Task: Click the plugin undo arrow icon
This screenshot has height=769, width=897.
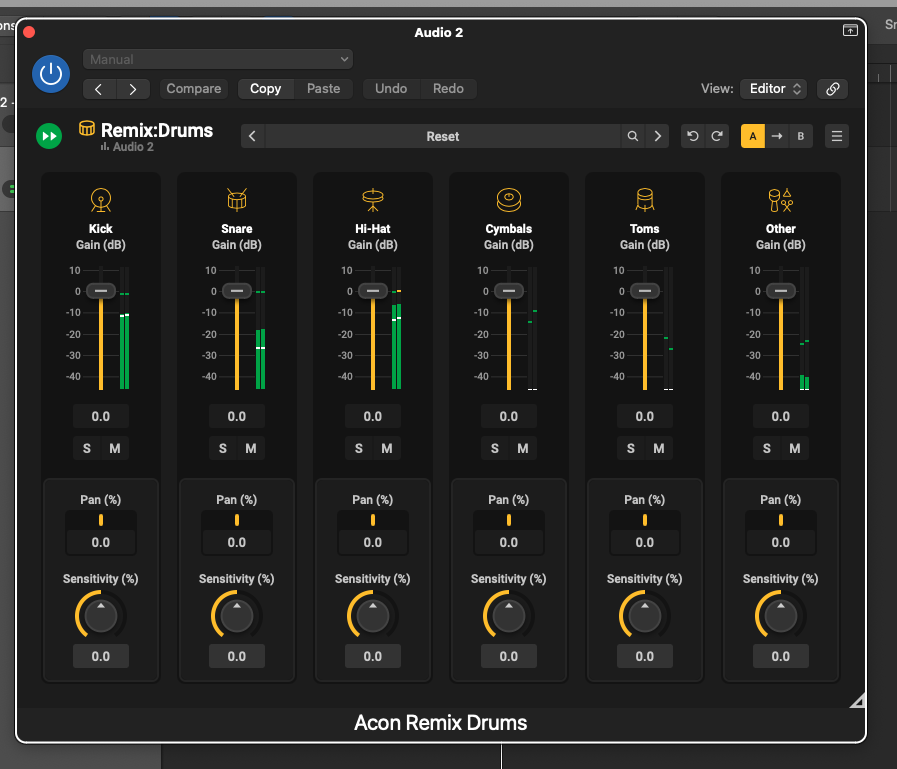Action: pos(693,136)
